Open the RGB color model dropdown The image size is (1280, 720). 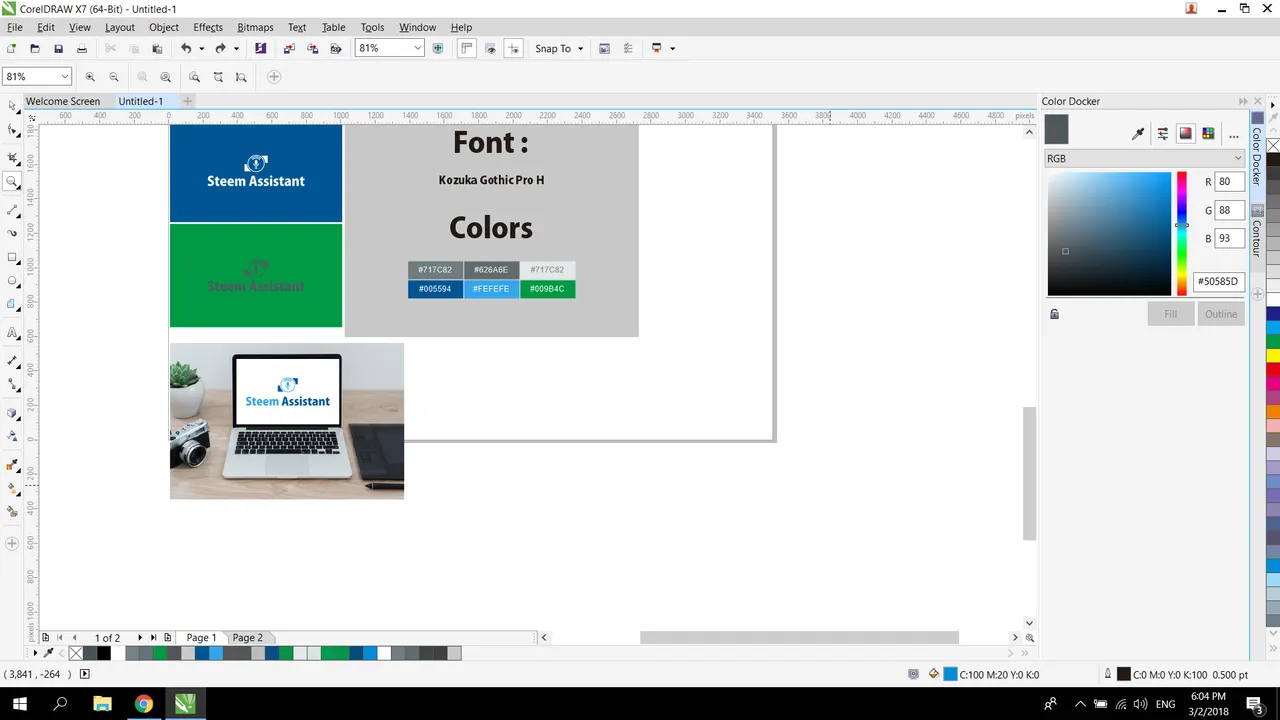[x=1144, y=158]
